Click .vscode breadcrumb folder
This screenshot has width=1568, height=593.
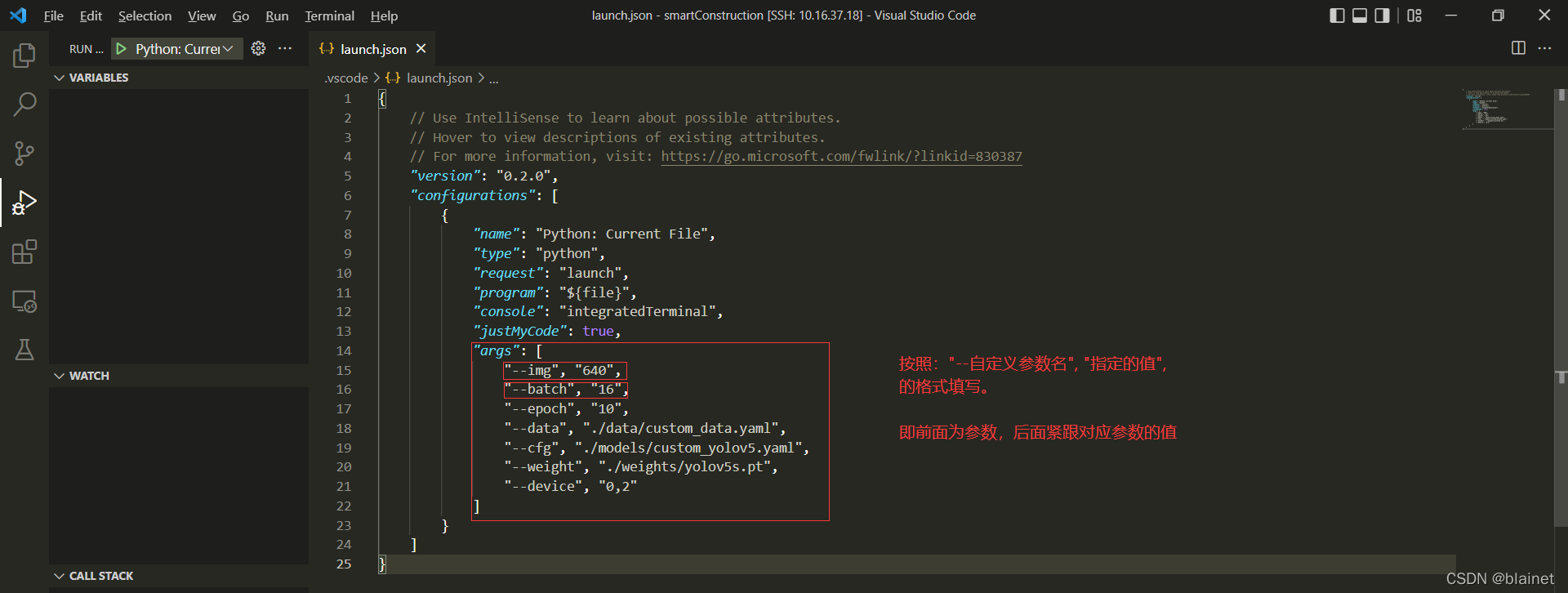point(346,78)
